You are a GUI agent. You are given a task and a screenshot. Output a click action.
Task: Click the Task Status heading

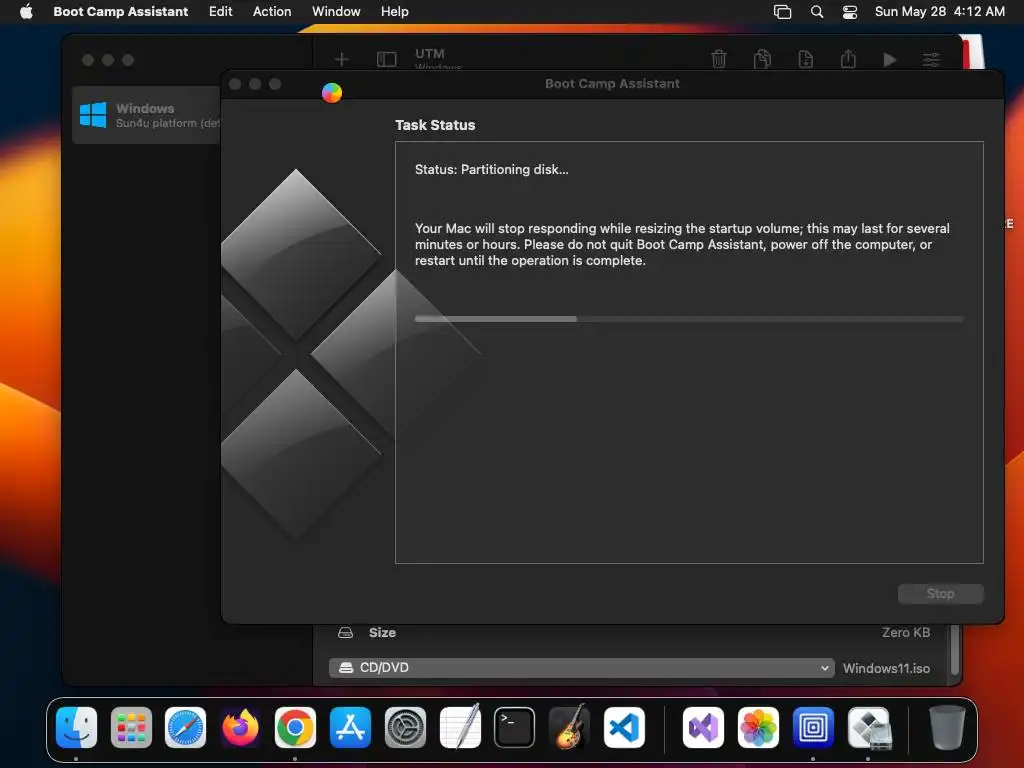(x=435, y=125)
